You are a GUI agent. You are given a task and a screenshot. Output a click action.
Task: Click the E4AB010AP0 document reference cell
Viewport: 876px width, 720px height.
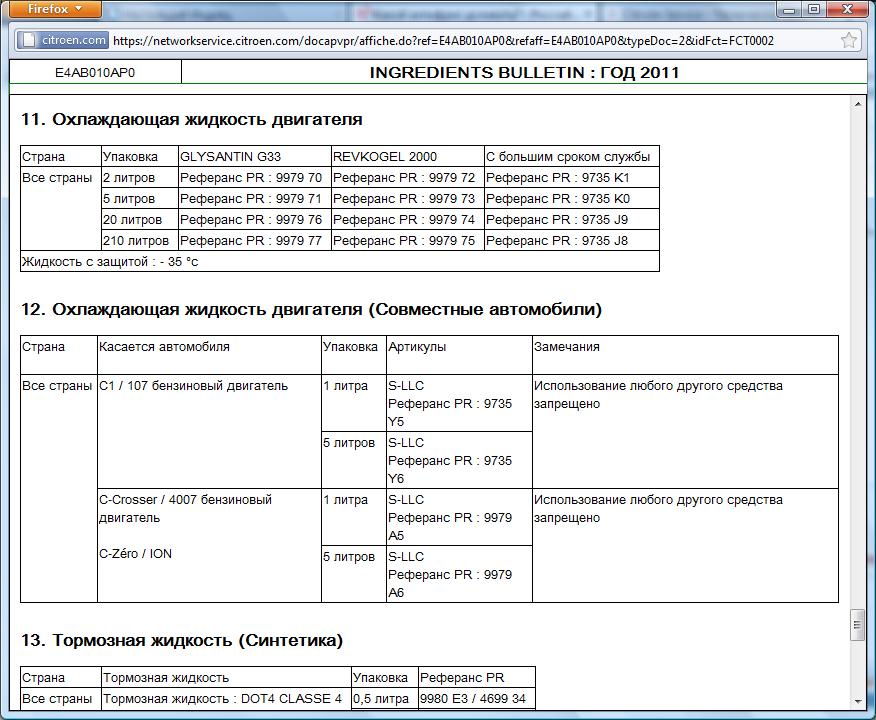(95, 73)
